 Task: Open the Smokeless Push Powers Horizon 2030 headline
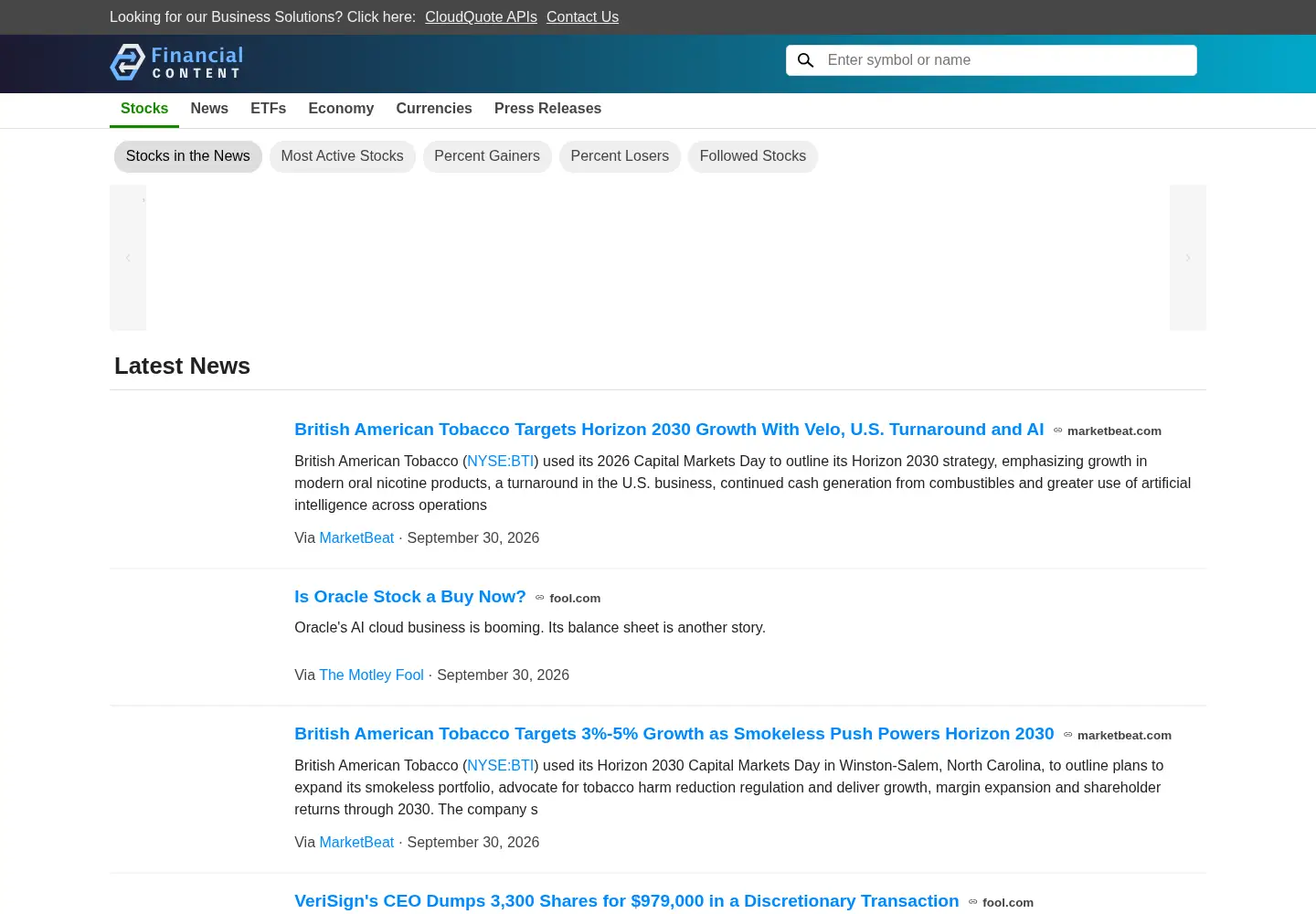(x=674, y=734)
